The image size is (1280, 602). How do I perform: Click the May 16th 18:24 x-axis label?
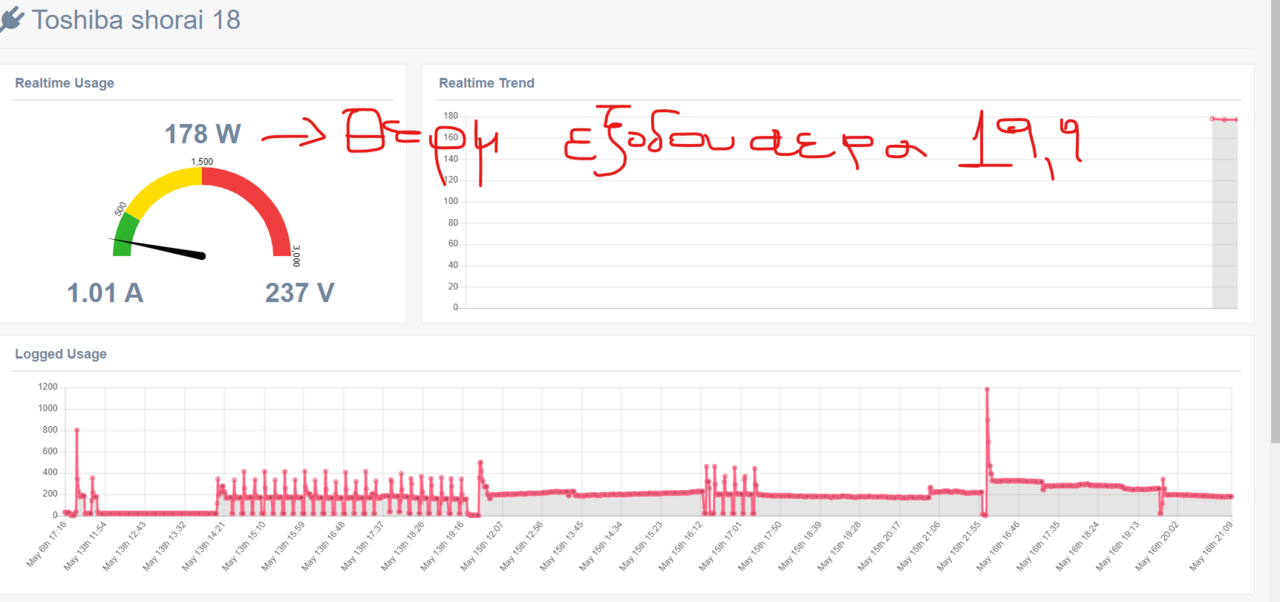[x=1076, y=547]
